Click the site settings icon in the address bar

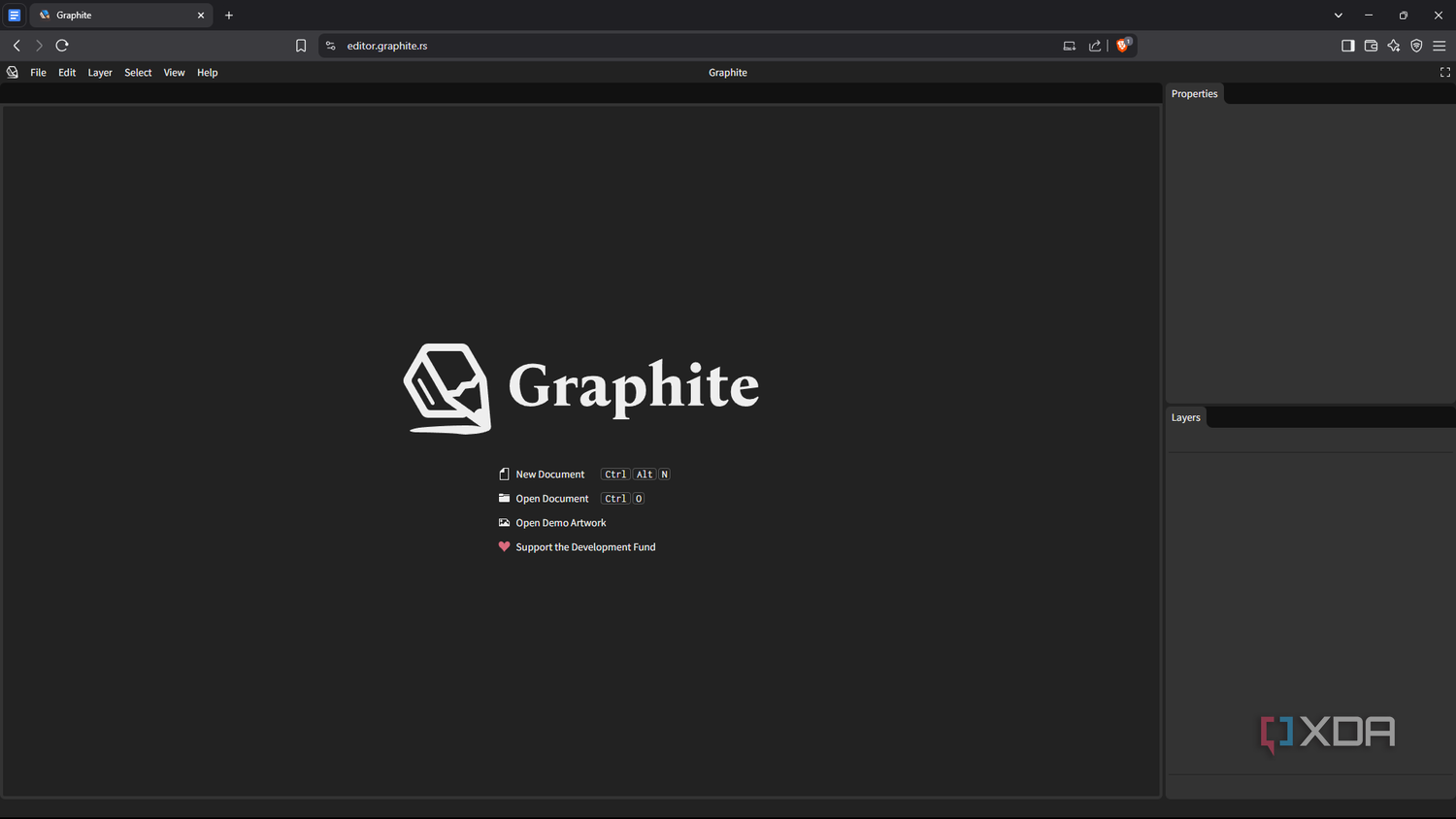pyautogui.click(x=330, y=46)
